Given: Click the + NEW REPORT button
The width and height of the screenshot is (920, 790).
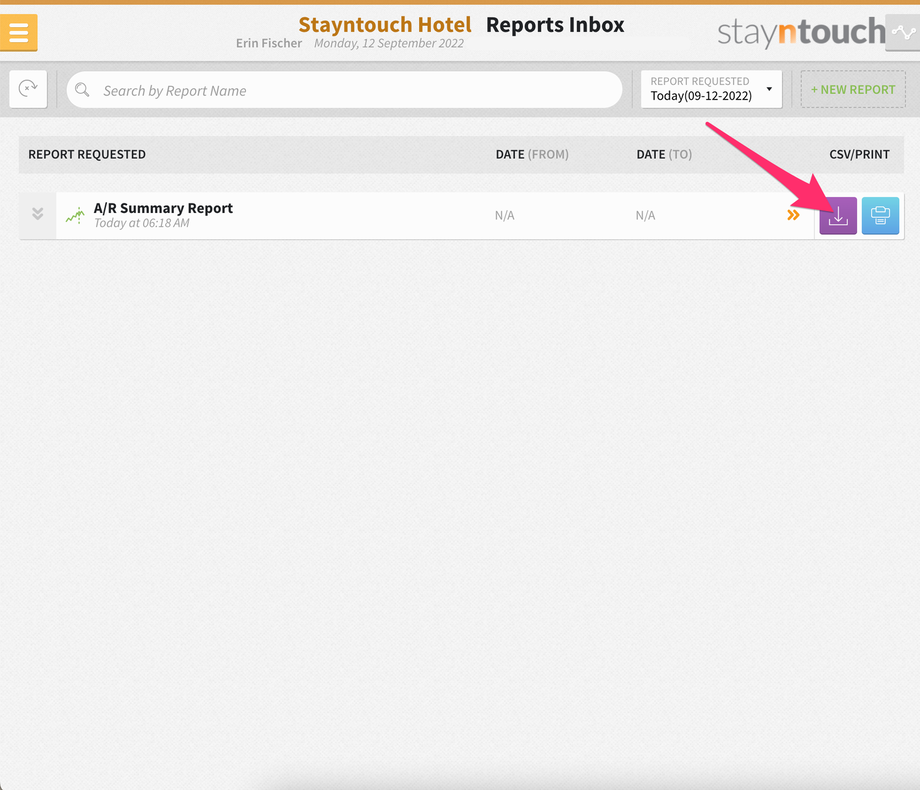Looking at the screenshot, I should coord(853,89).
